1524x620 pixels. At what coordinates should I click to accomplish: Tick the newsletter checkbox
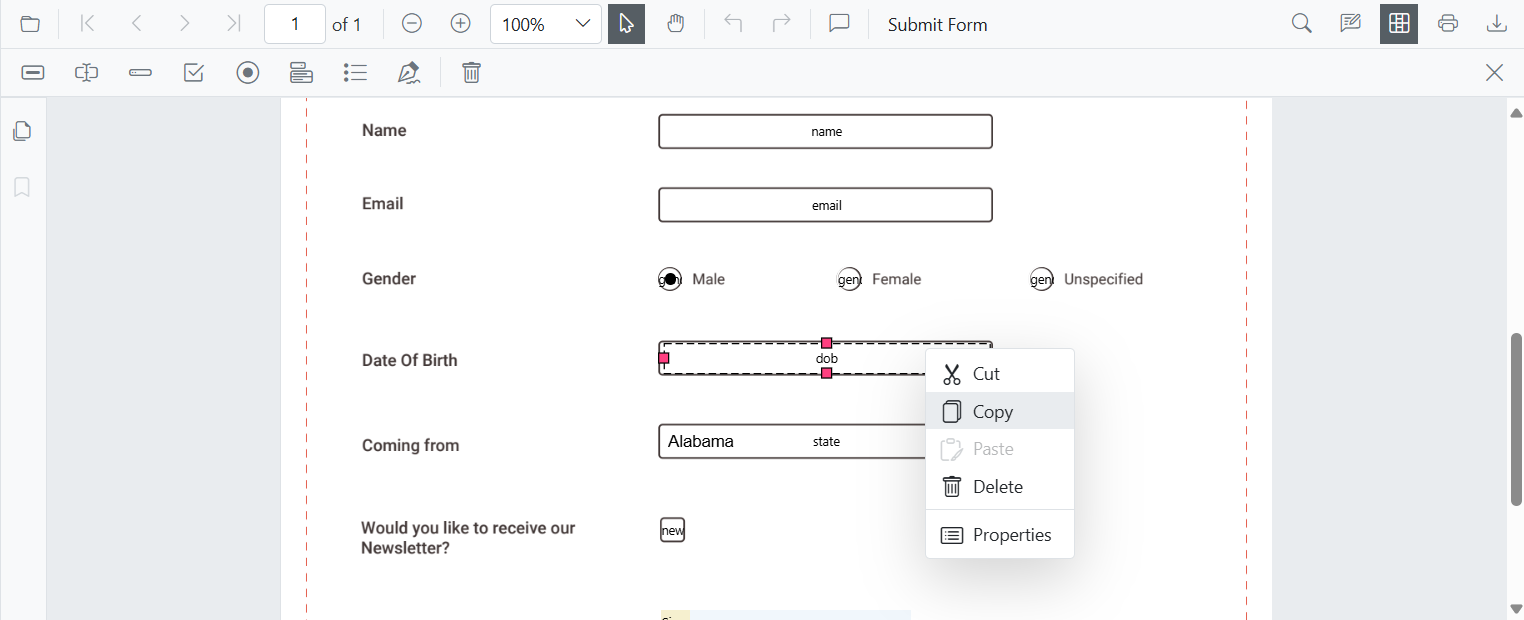(x=673, y=530)
